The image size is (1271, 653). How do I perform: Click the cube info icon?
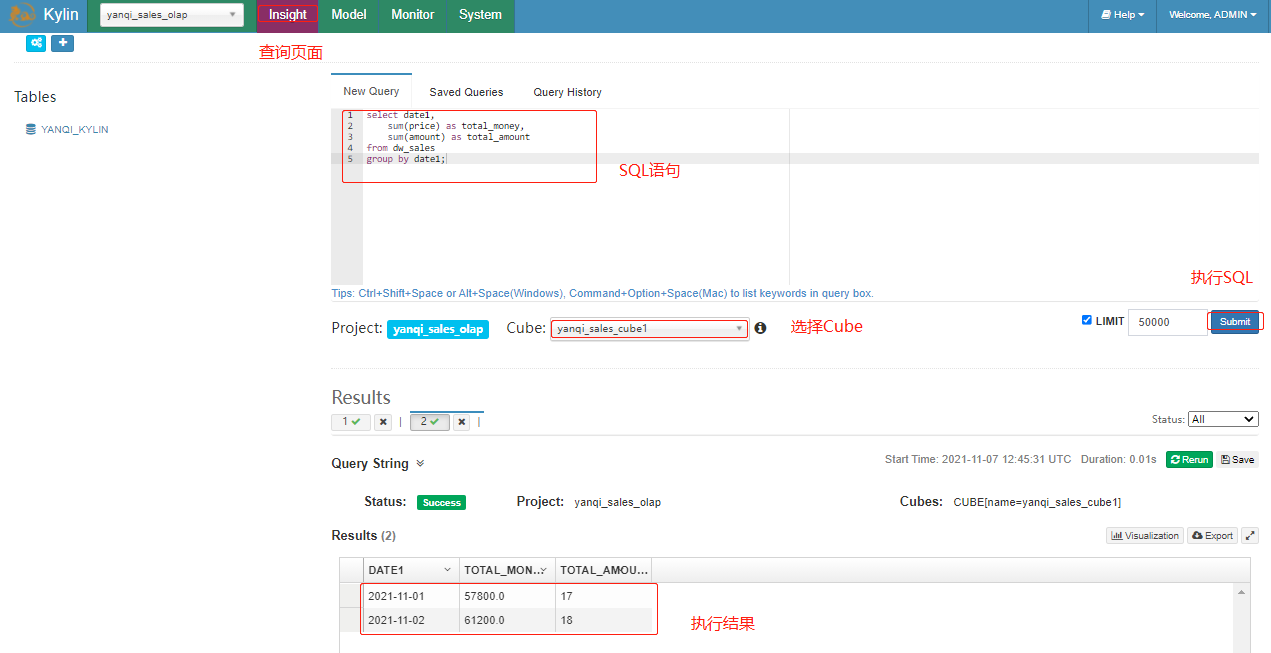coord(760,328)
